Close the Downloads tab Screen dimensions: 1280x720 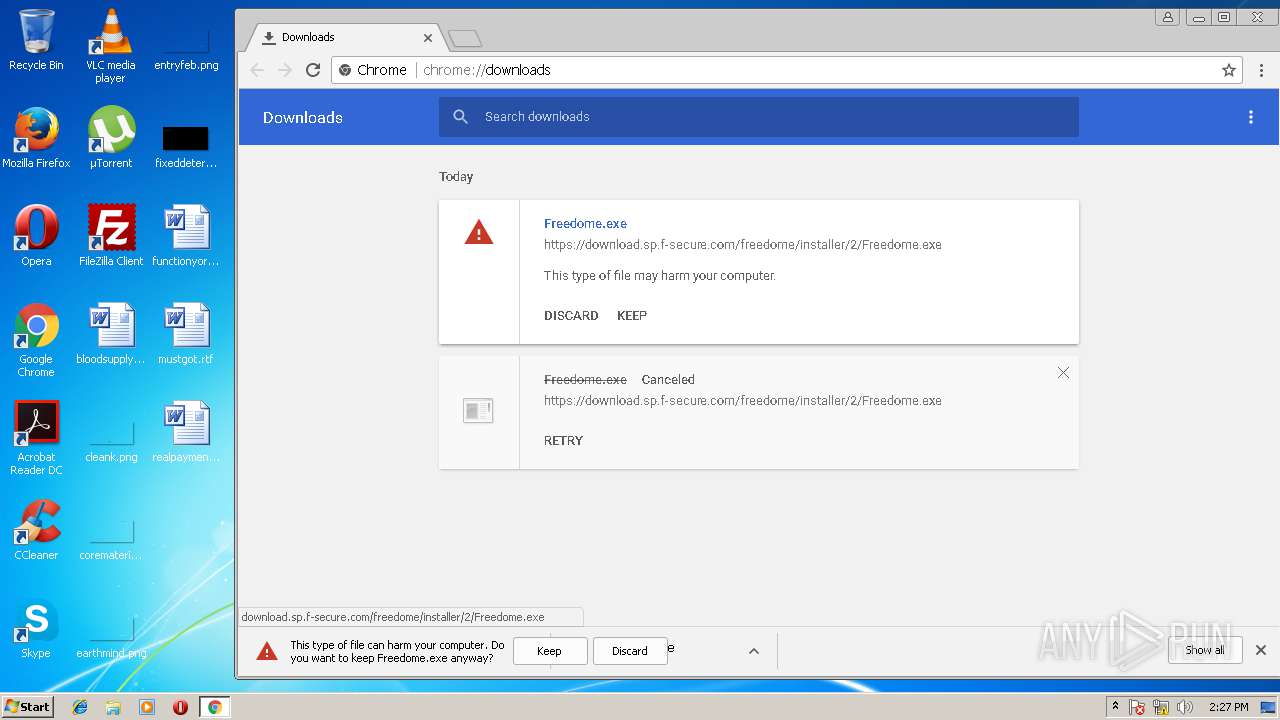[x=428, y=38]
